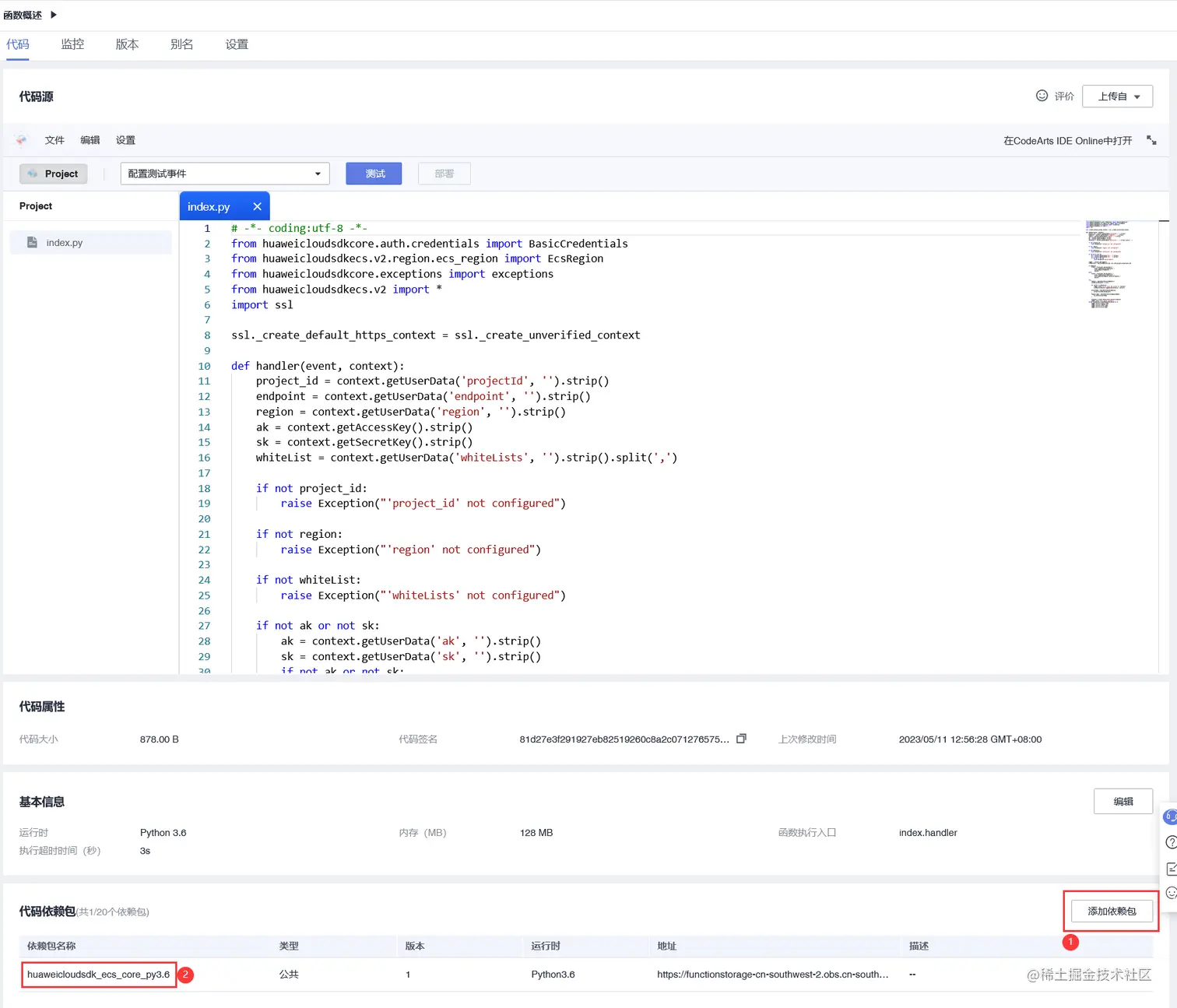
Task: Copy the 代码签名 hash with copy icon
Action: 741,739
